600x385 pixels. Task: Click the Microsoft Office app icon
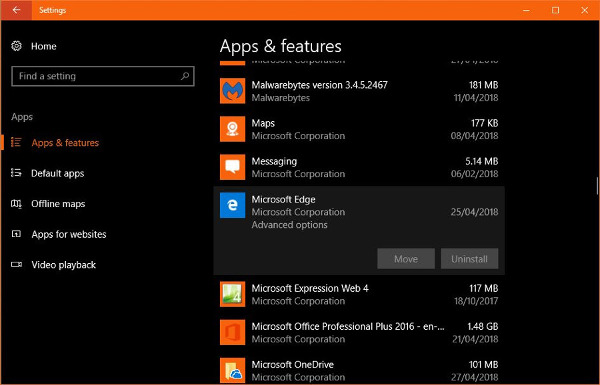point(232,332)
